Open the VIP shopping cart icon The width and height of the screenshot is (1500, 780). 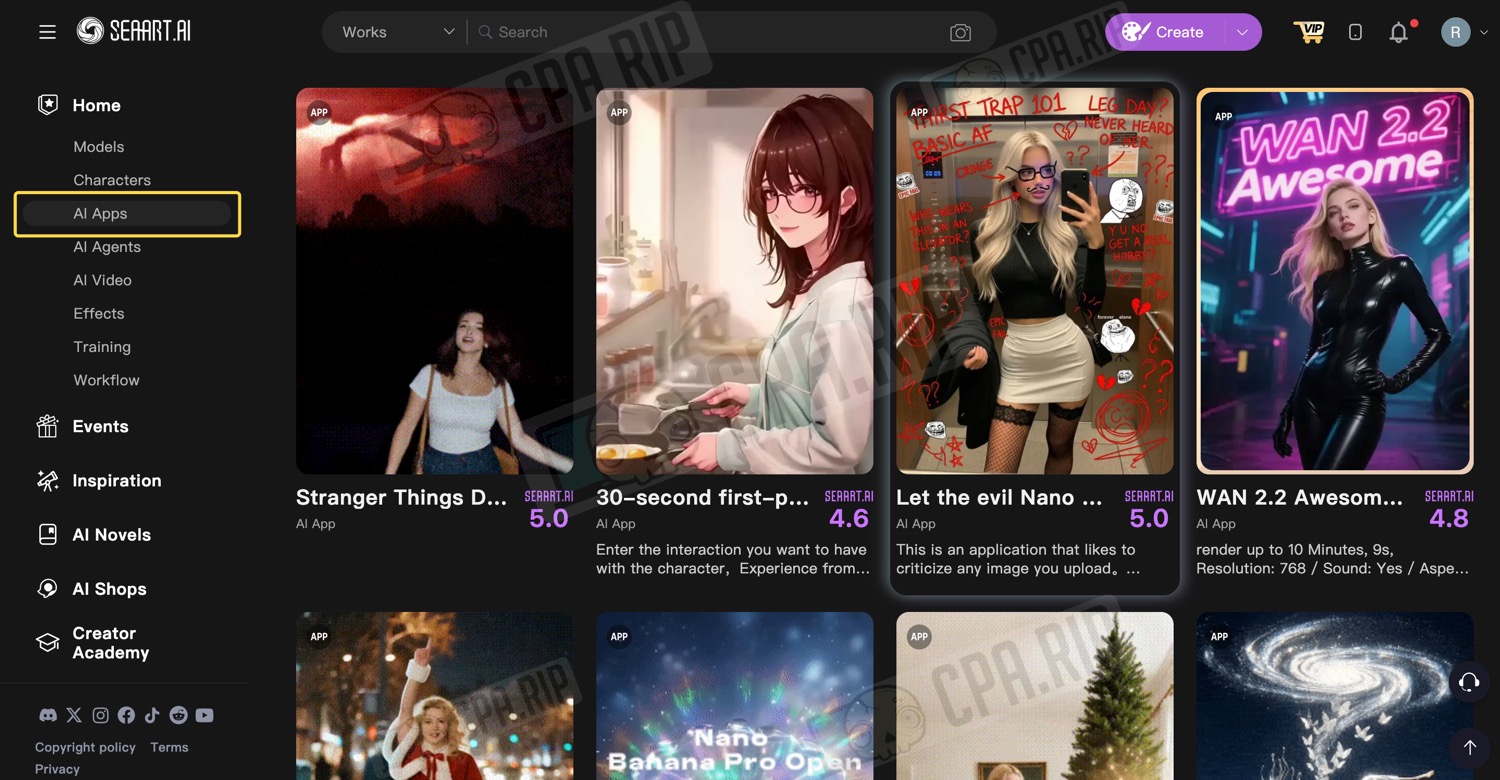(x=1308, y=32)
